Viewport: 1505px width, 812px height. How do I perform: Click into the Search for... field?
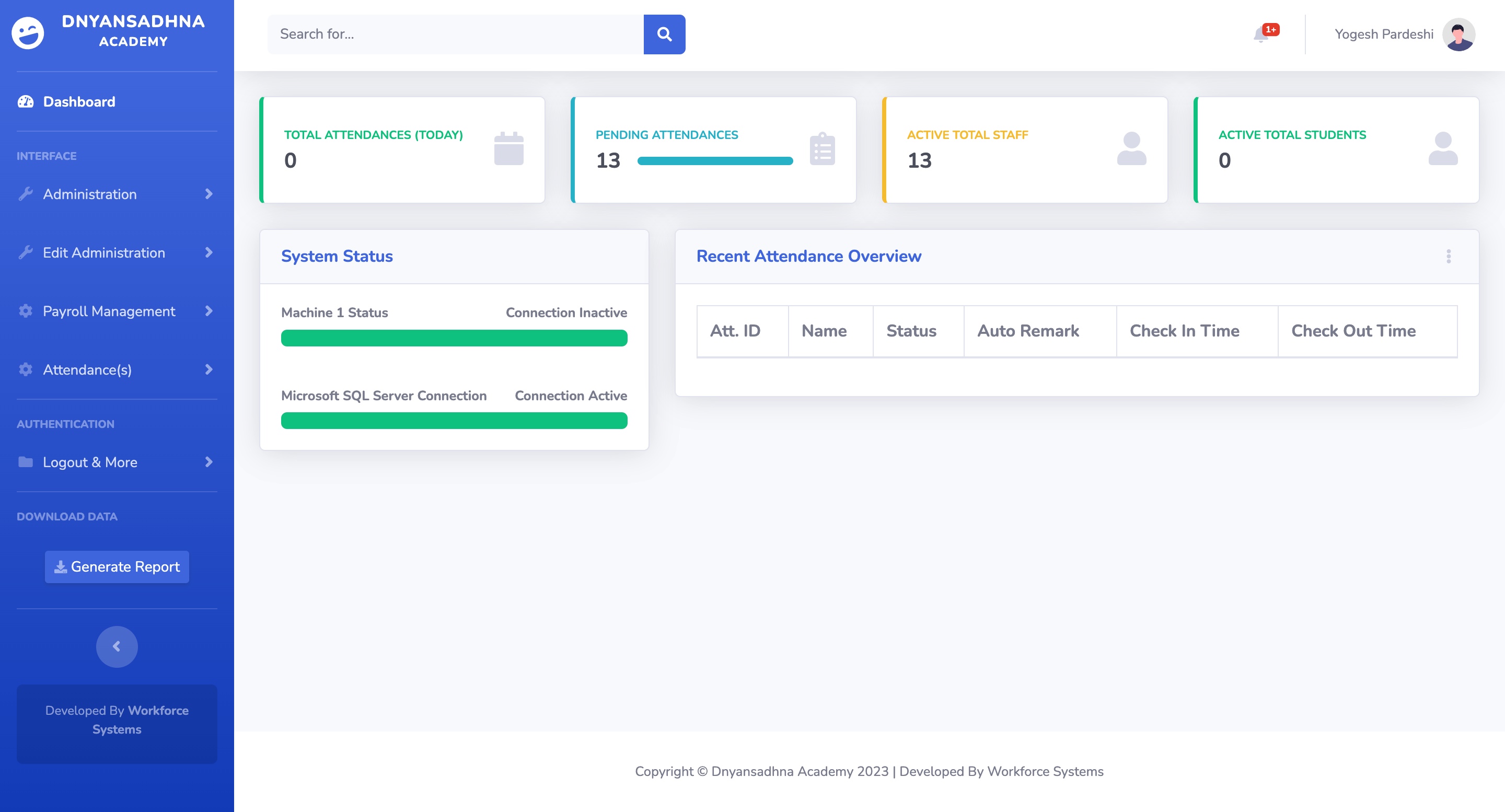pos(456,34)
